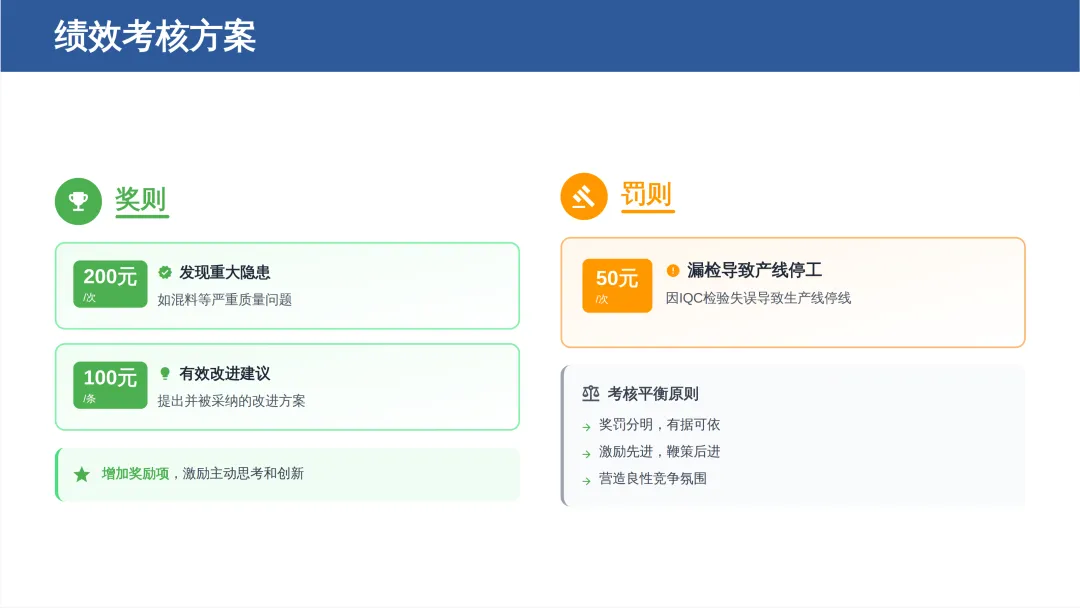Viewport: 1080px width, 608px height.
Task: Click the 奖则 section heading
Action: click(x=141, y=200)
